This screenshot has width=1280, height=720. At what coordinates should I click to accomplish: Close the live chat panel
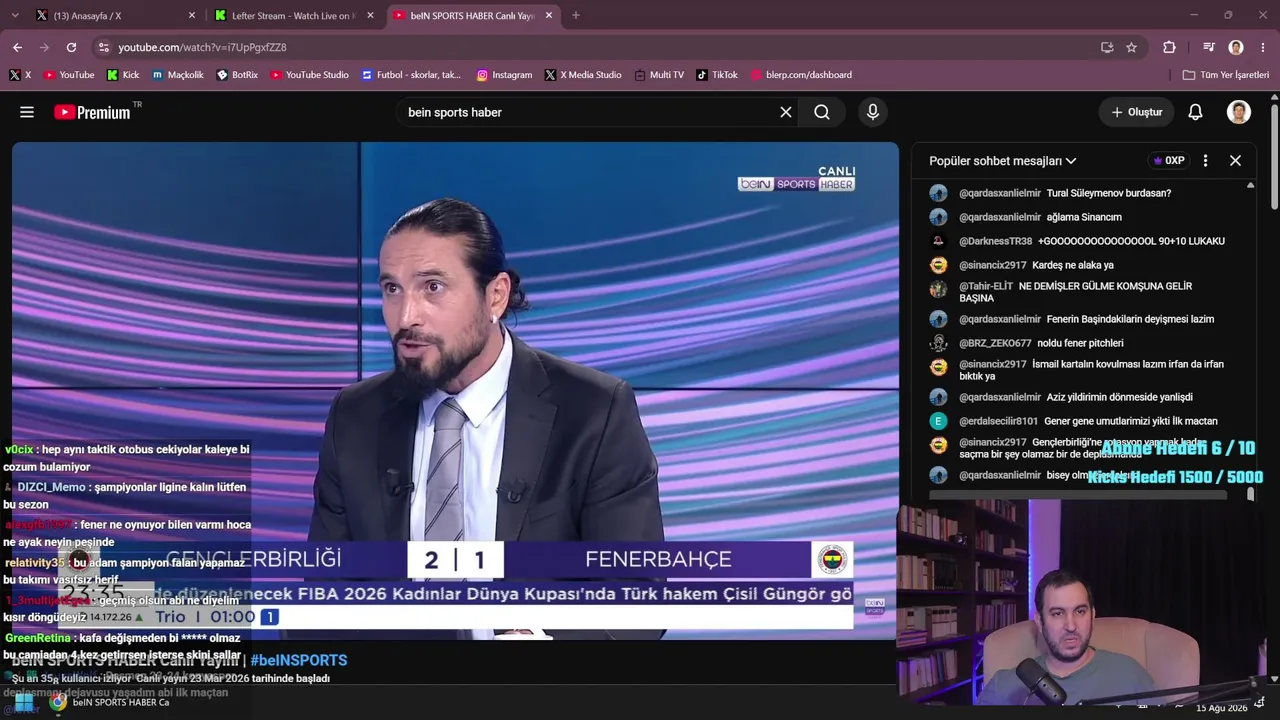coord(1235,160)
